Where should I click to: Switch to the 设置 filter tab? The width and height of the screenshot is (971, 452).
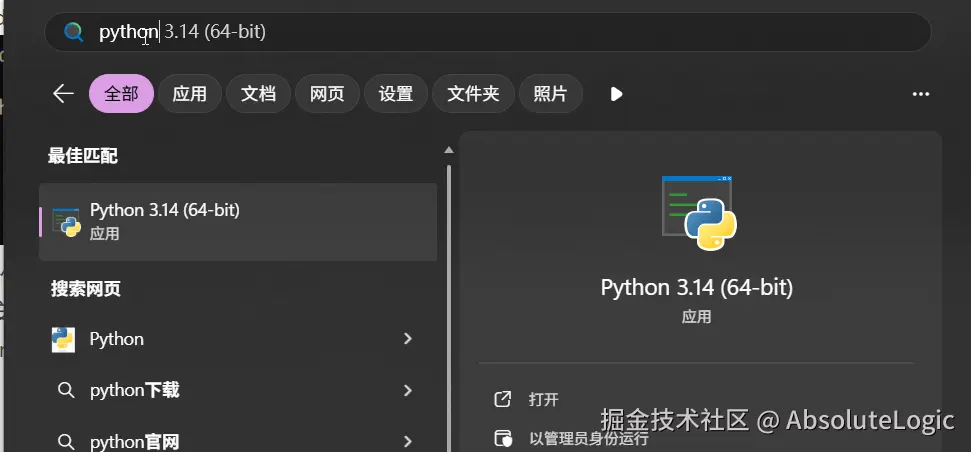coord(396,93)
